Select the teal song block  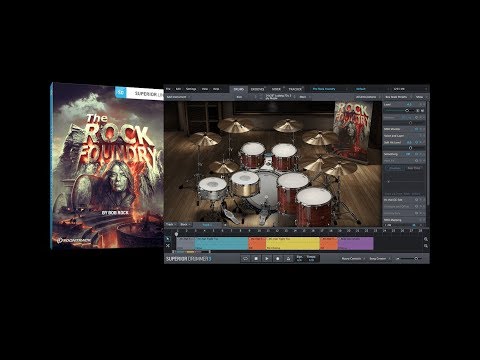[x=222, y=243]
